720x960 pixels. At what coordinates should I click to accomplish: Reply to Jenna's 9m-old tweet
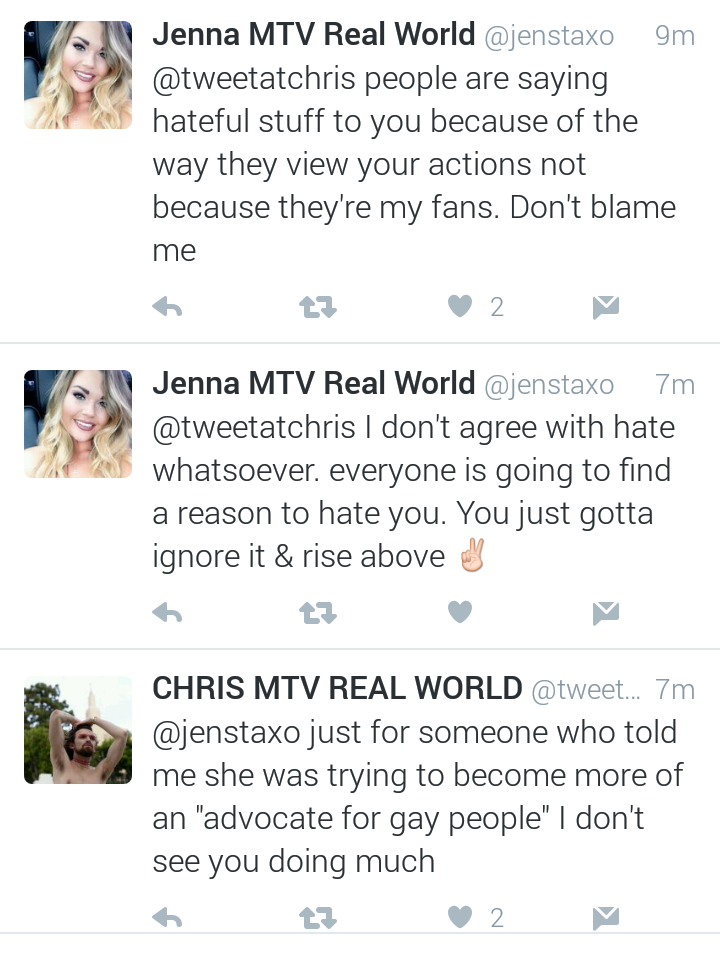click(x=167, y=307)
